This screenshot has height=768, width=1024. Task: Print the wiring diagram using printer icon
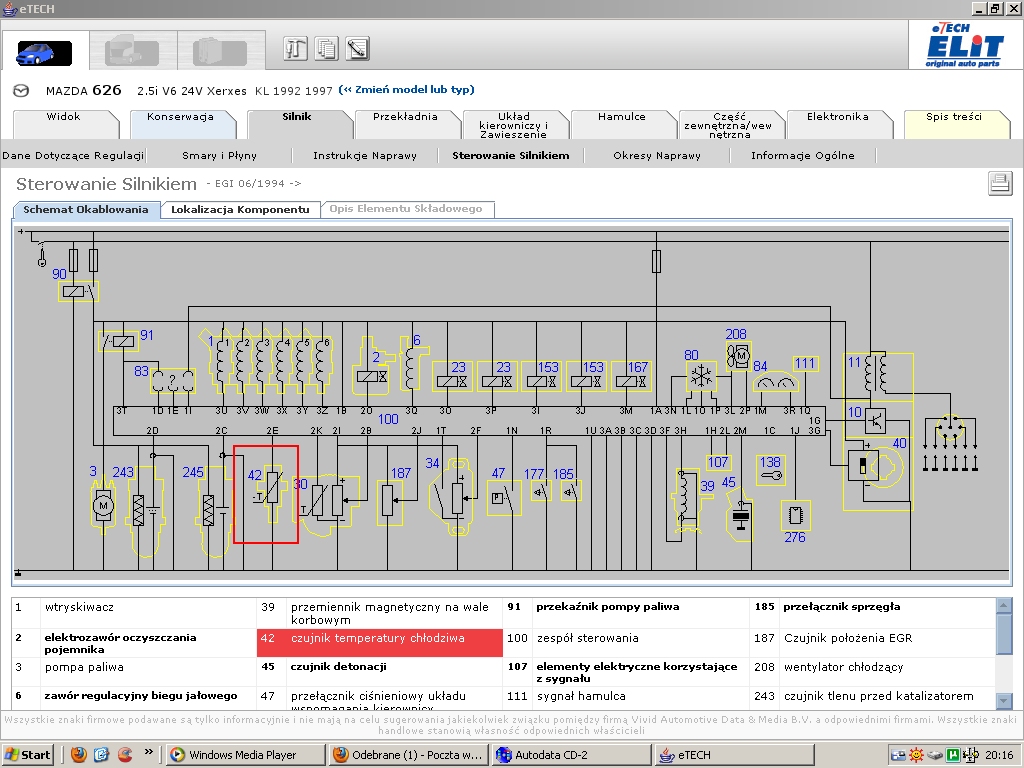tap(999, 183)
